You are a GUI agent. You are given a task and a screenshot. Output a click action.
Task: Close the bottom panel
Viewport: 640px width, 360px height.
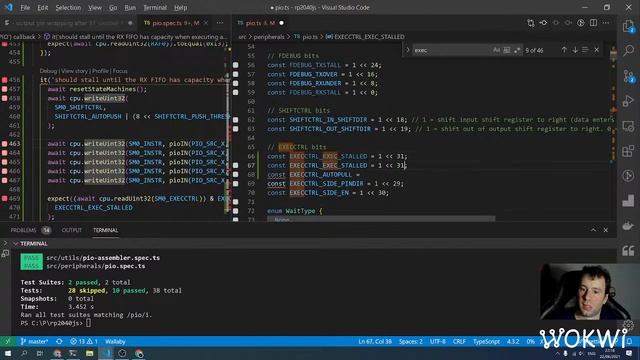[606, 230]
